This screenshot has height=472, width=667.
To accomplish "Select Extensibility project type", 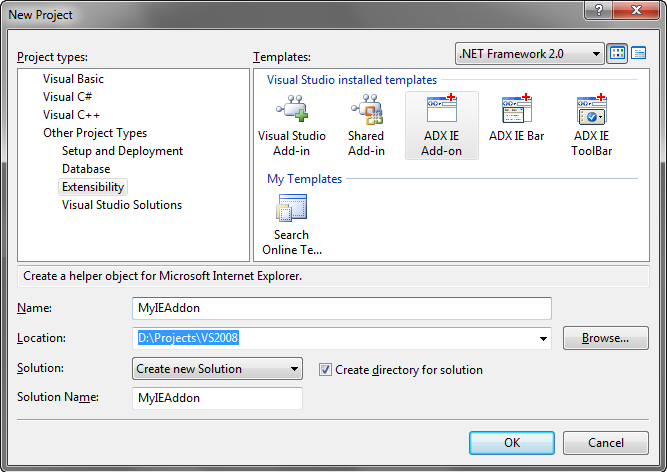I will tap(93, 187).
